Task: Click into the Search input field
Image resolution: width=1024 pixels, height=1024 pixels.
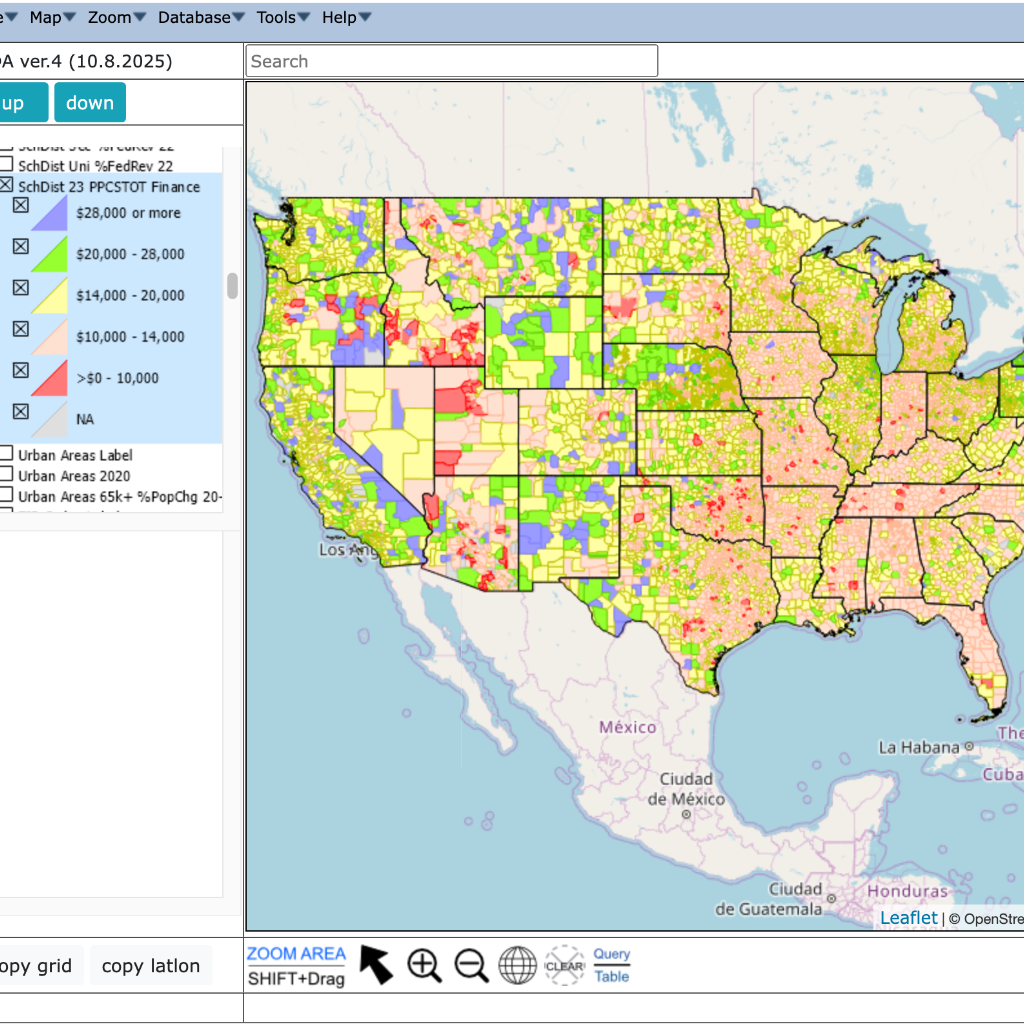Action: [451, 61]
